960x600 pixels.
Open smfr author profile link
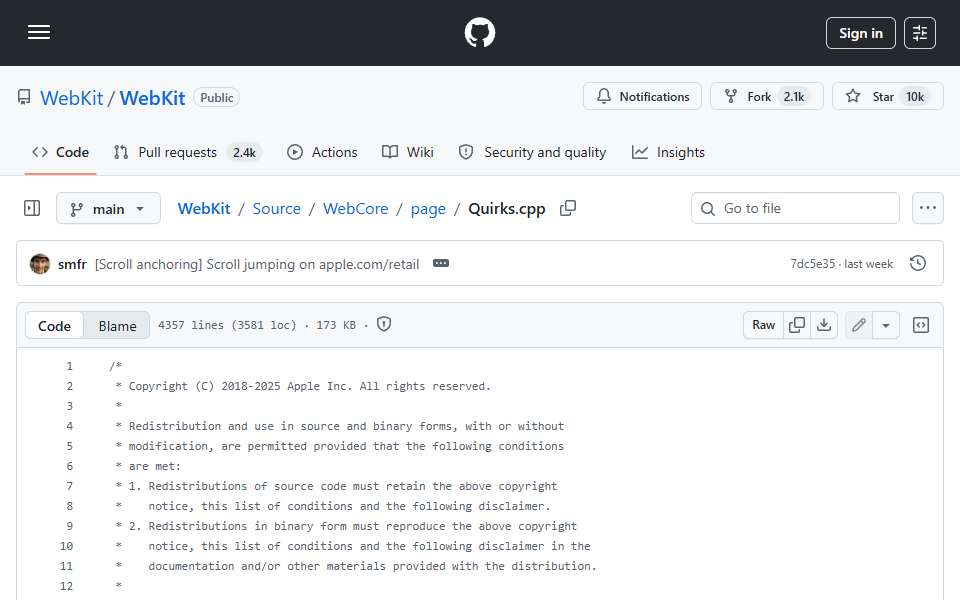point(72,264)
